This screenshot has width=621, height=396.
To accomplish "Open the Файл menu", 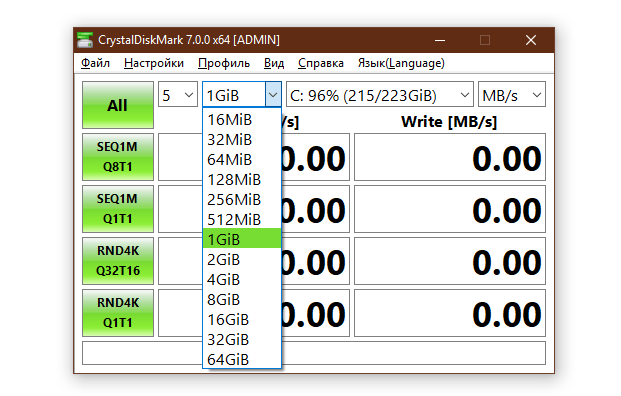I will tap(95, 63).
